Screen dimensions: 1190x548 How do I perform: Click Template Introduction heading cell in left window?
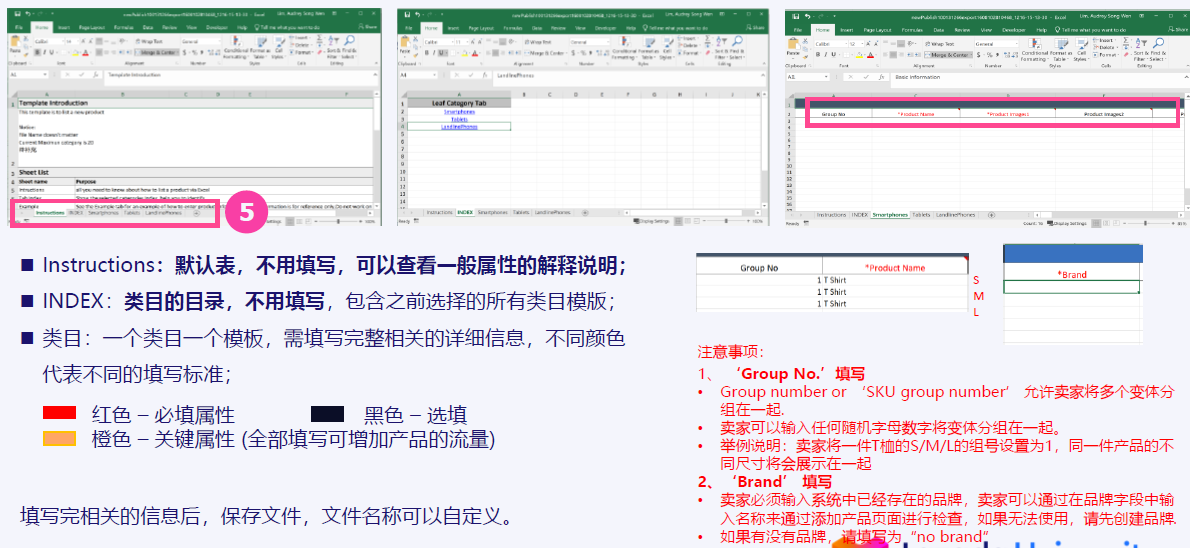(x=194, y=102)
